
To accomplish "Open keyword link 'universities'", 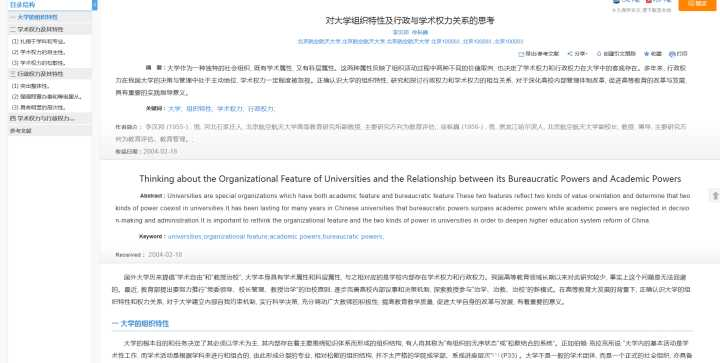I will coord(185,237).
